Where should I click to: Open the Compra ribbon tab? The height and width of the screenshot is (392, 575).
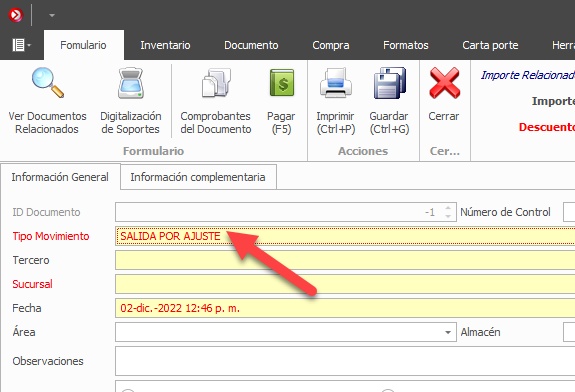click(331, 45)
